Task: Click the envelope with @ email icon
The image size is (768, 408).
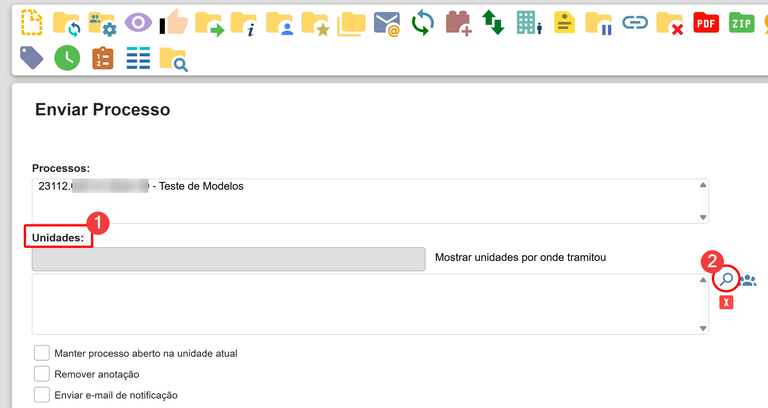Action: click(x=387, y=24)
